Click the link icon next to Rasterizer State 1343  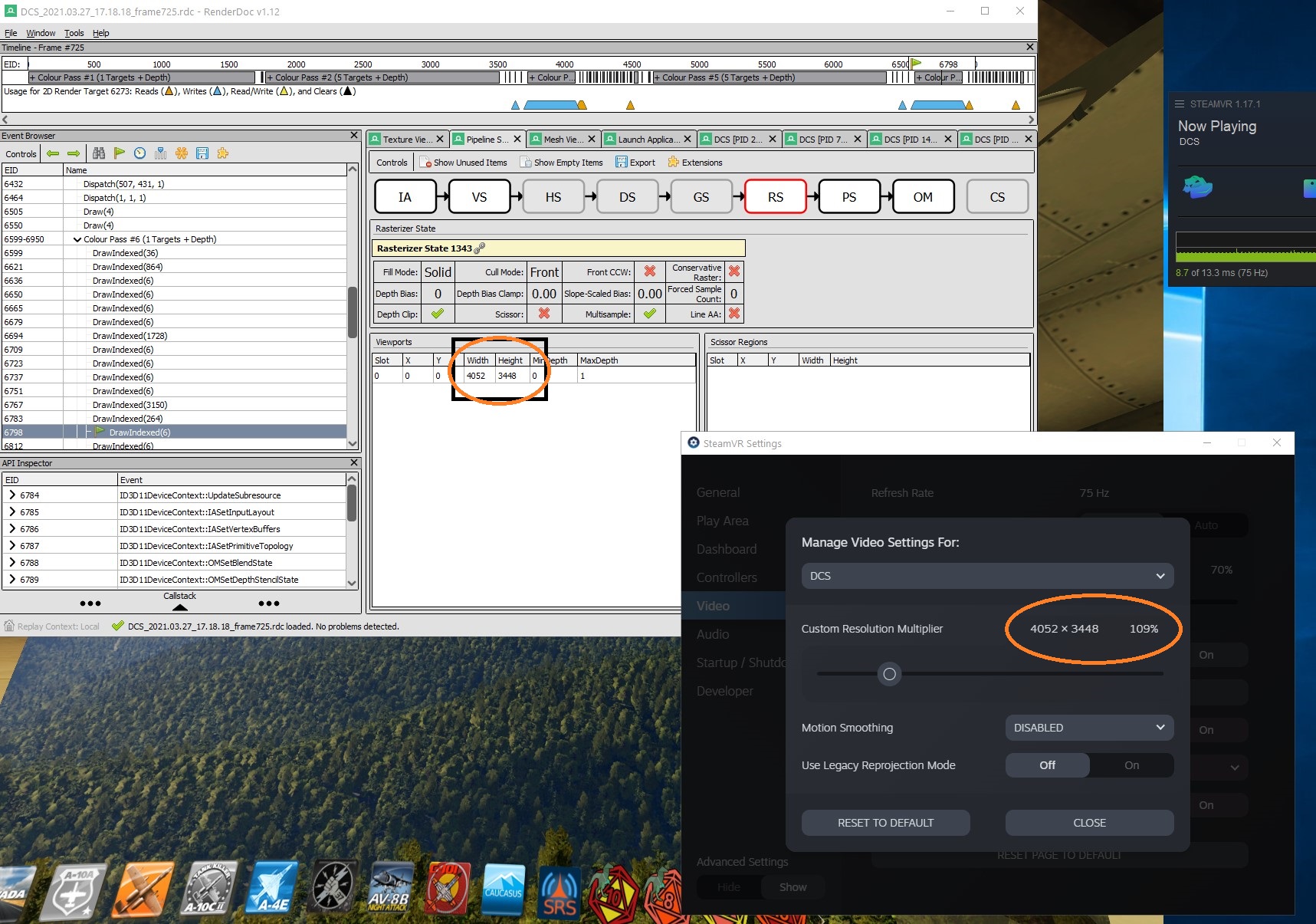coord(480,248)
